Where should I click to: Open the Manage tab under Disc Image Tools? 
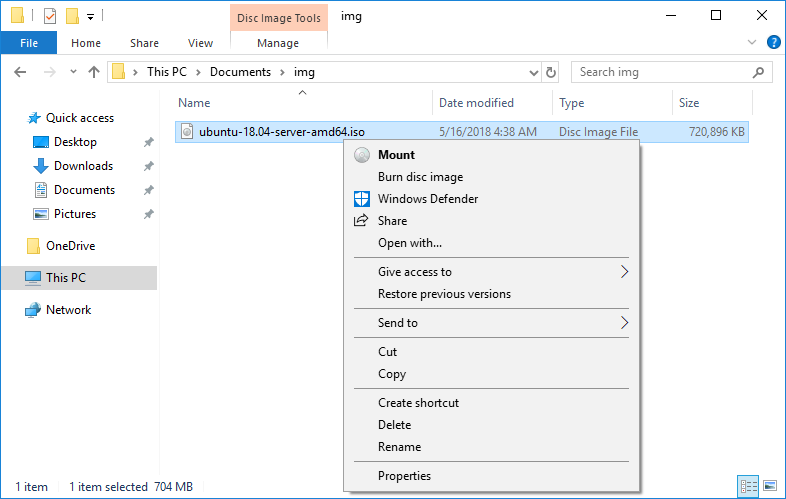(x=278, y=43)
